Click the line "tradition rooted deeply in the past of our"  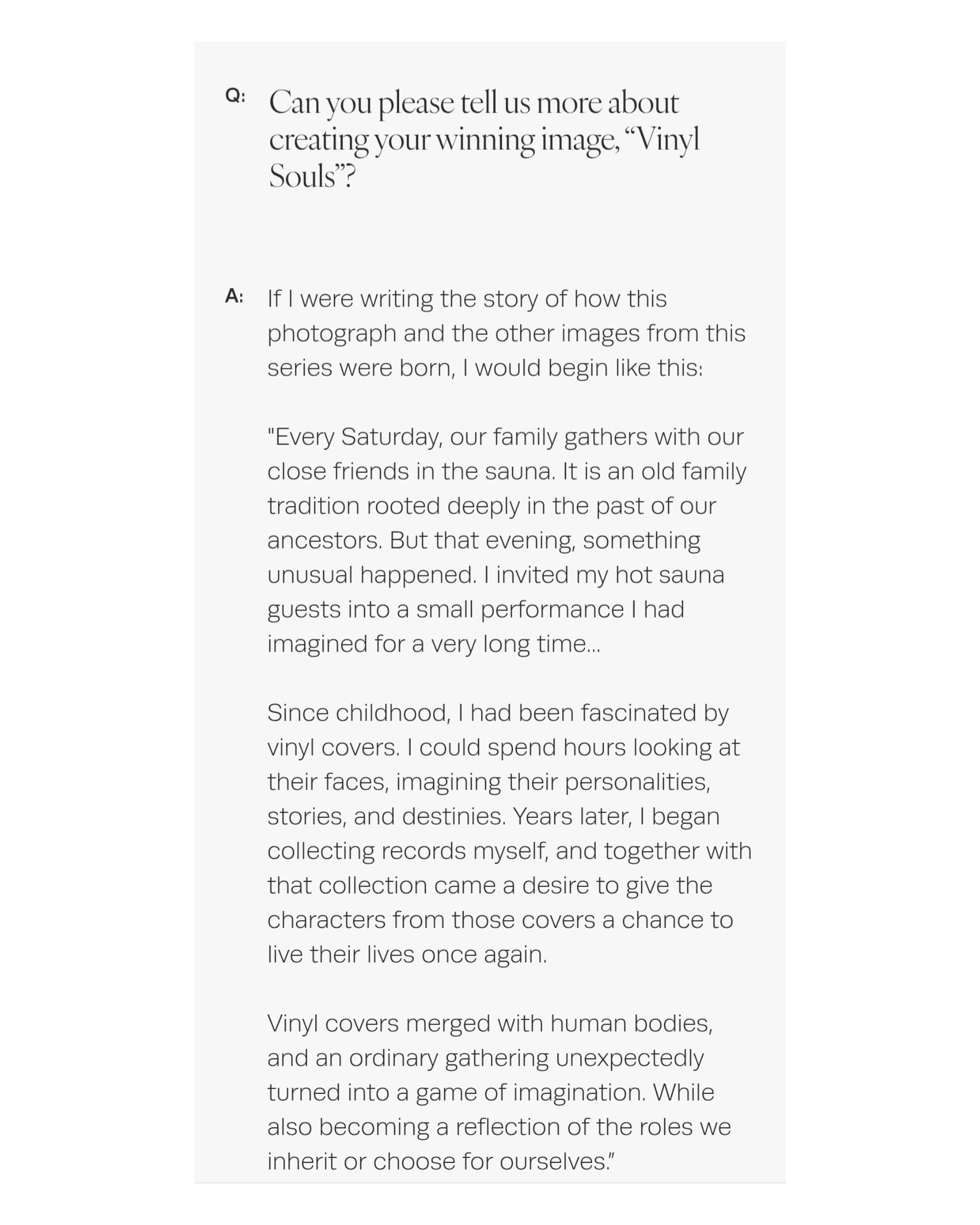[x=492, y=506]
